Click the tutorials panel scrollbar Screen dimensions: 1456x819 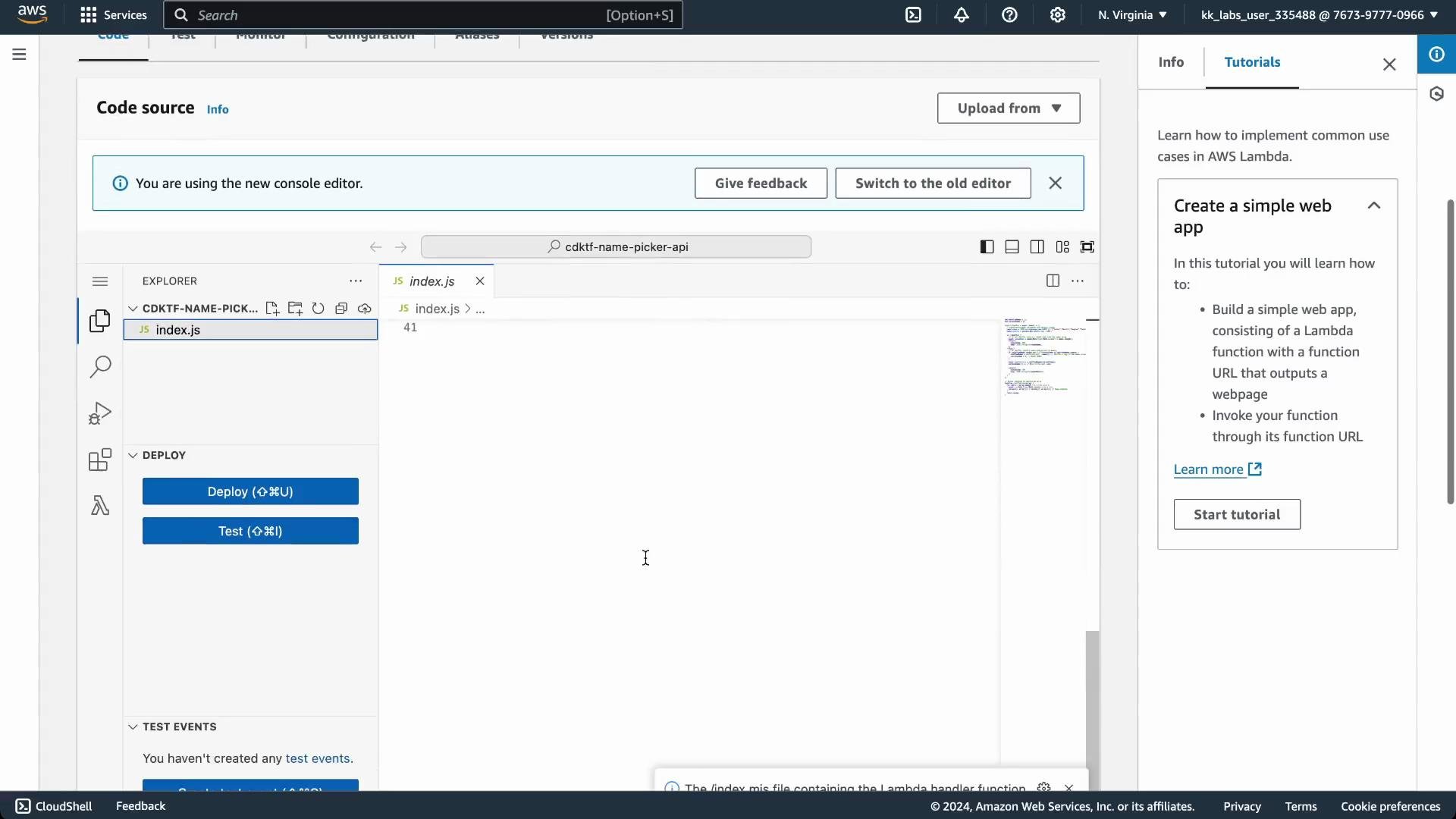pyautogui.click(x=1450, y=352)
